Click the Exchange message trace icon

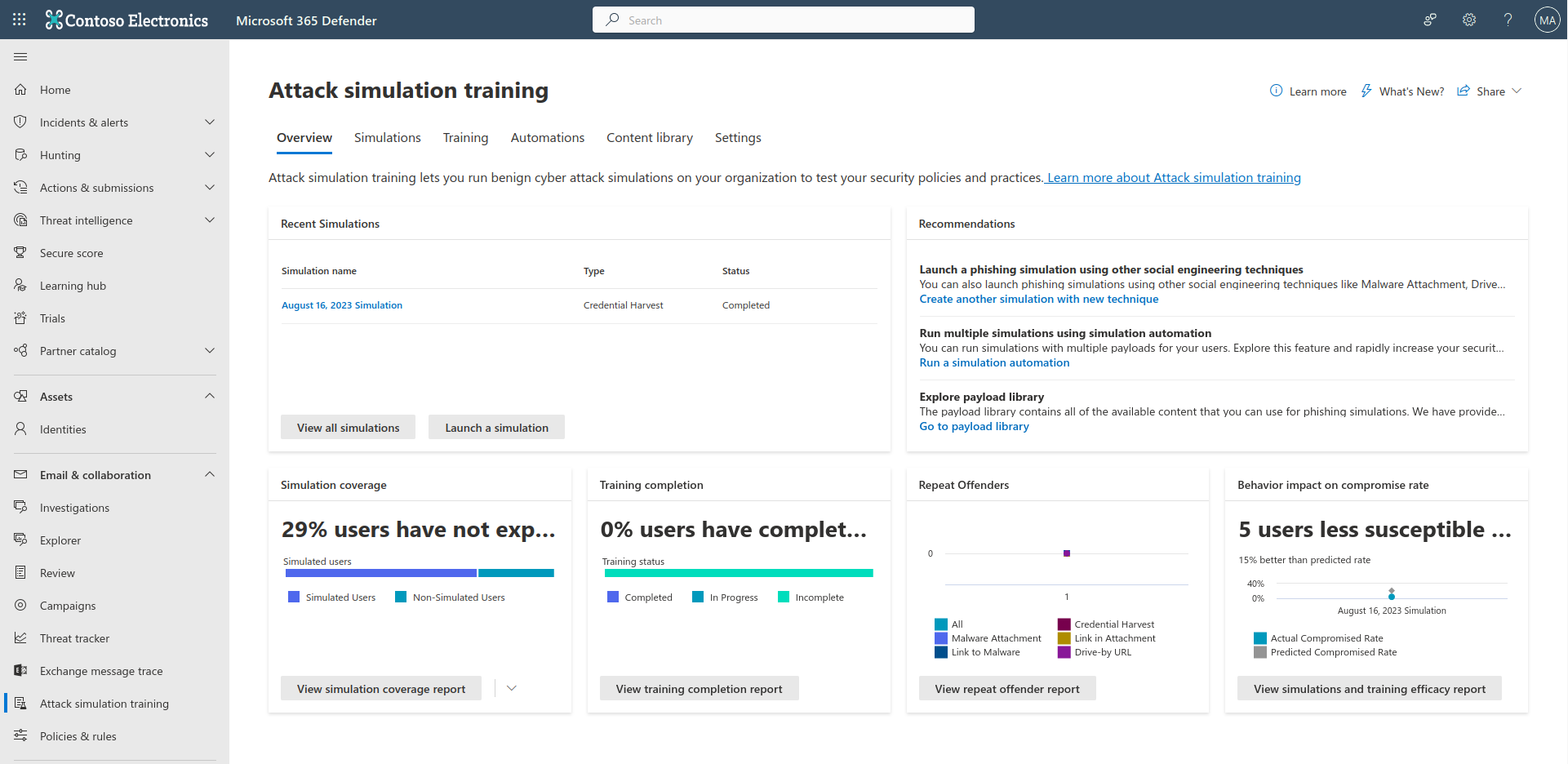pos(20,671)
